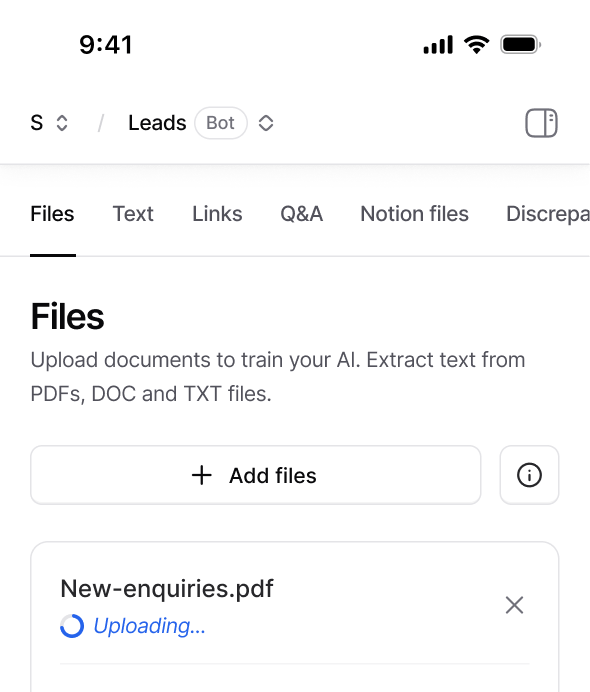Expand the Leads bot switcher chevrons
This screenshot has height=692, width=590.
point(266,123)
